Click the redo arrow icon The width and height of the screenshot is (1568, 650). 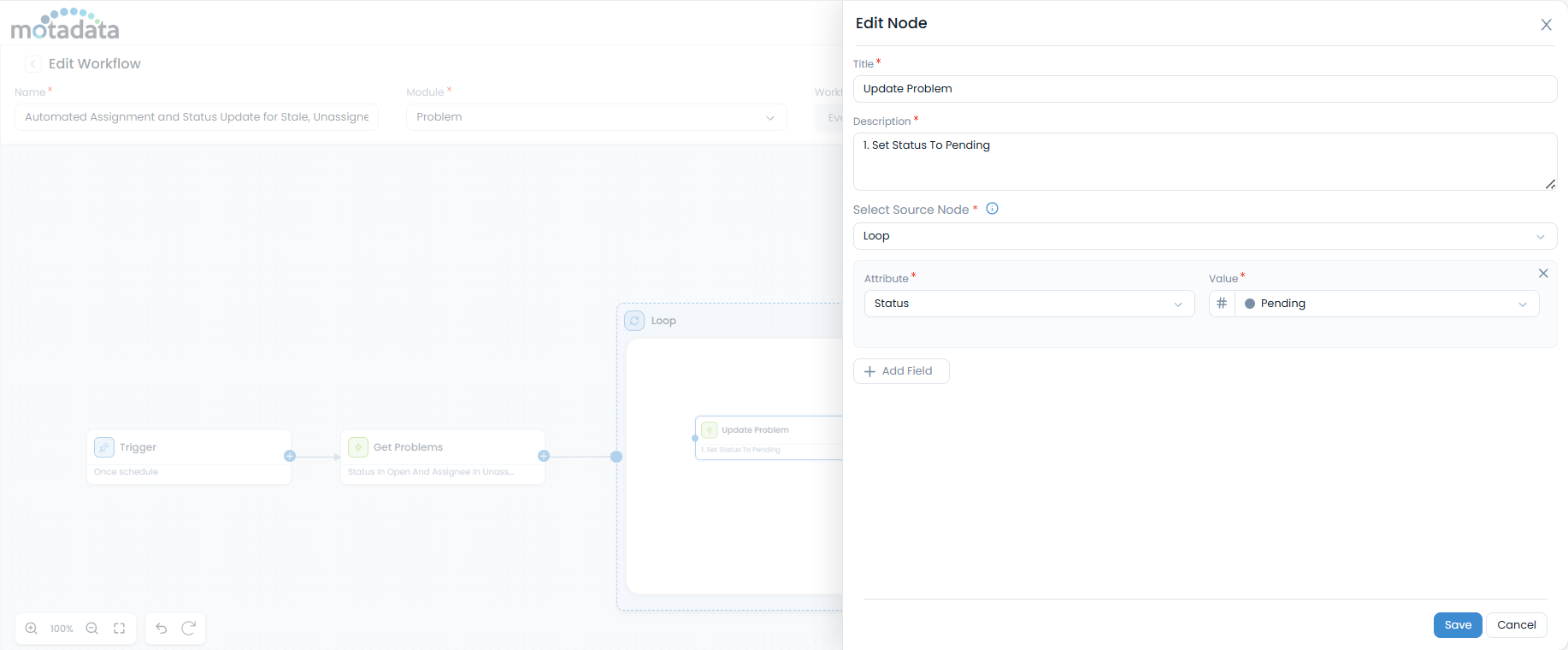(189, 629)
